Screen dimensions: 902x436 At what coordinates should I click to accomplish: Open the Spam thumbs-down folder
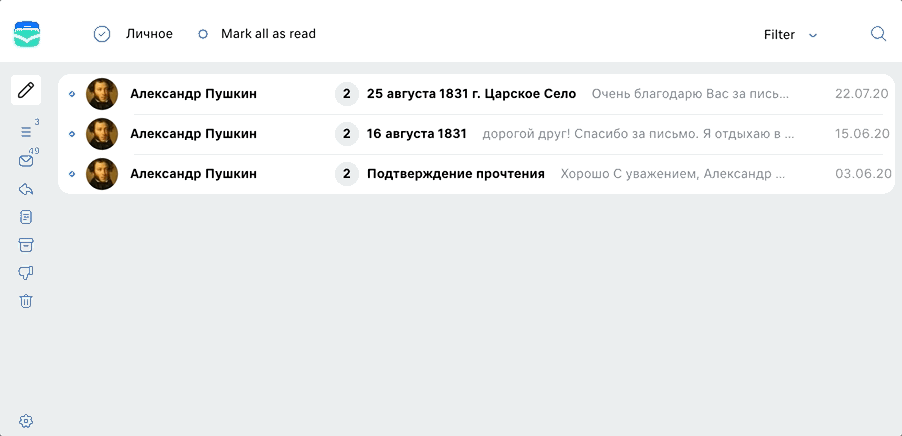(26, 273)
